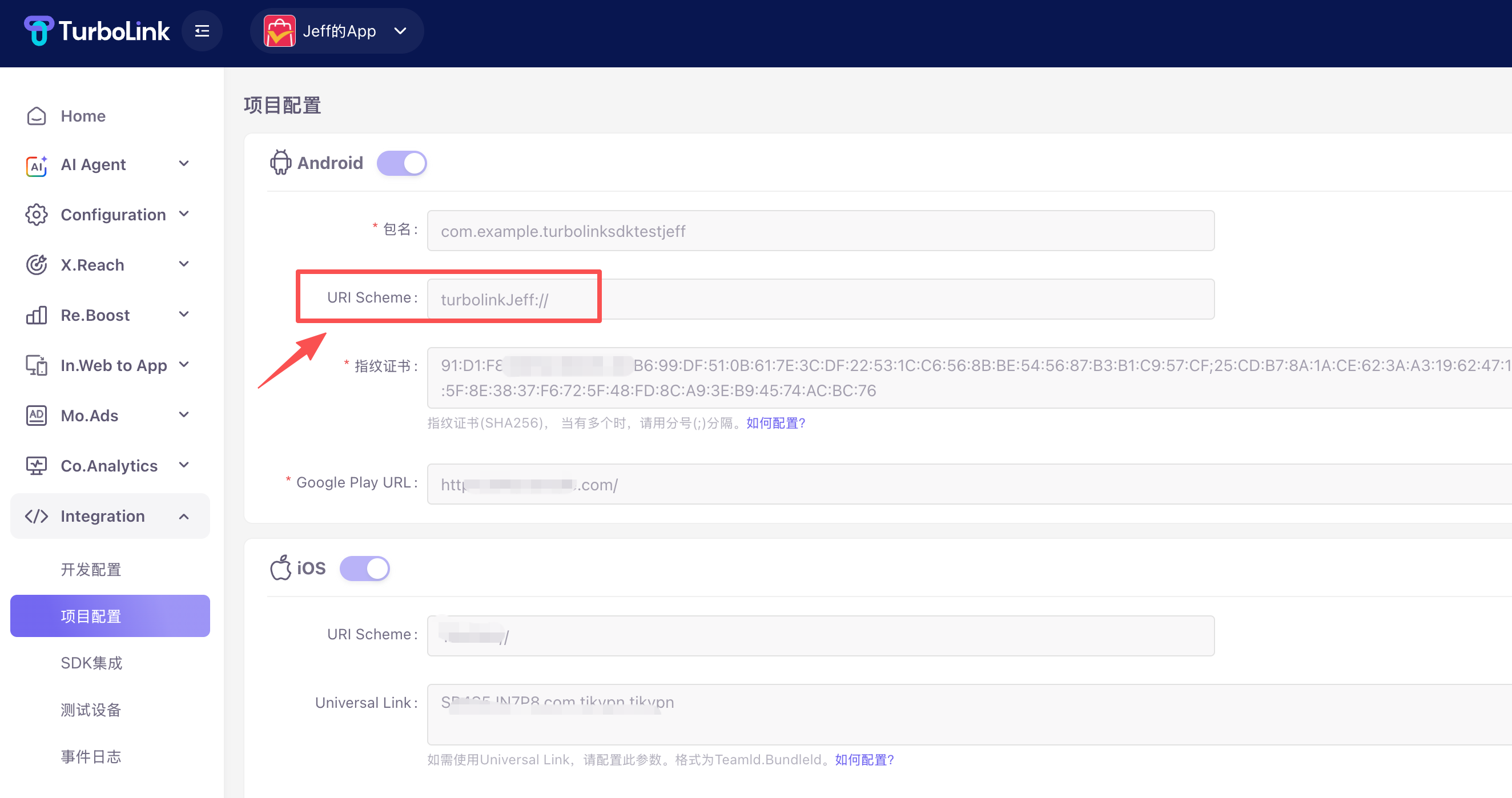The width and height of the screenshot is (1512, 798).
Task: Click the X.Reach target icon
Action: click(x=37, y=265)
